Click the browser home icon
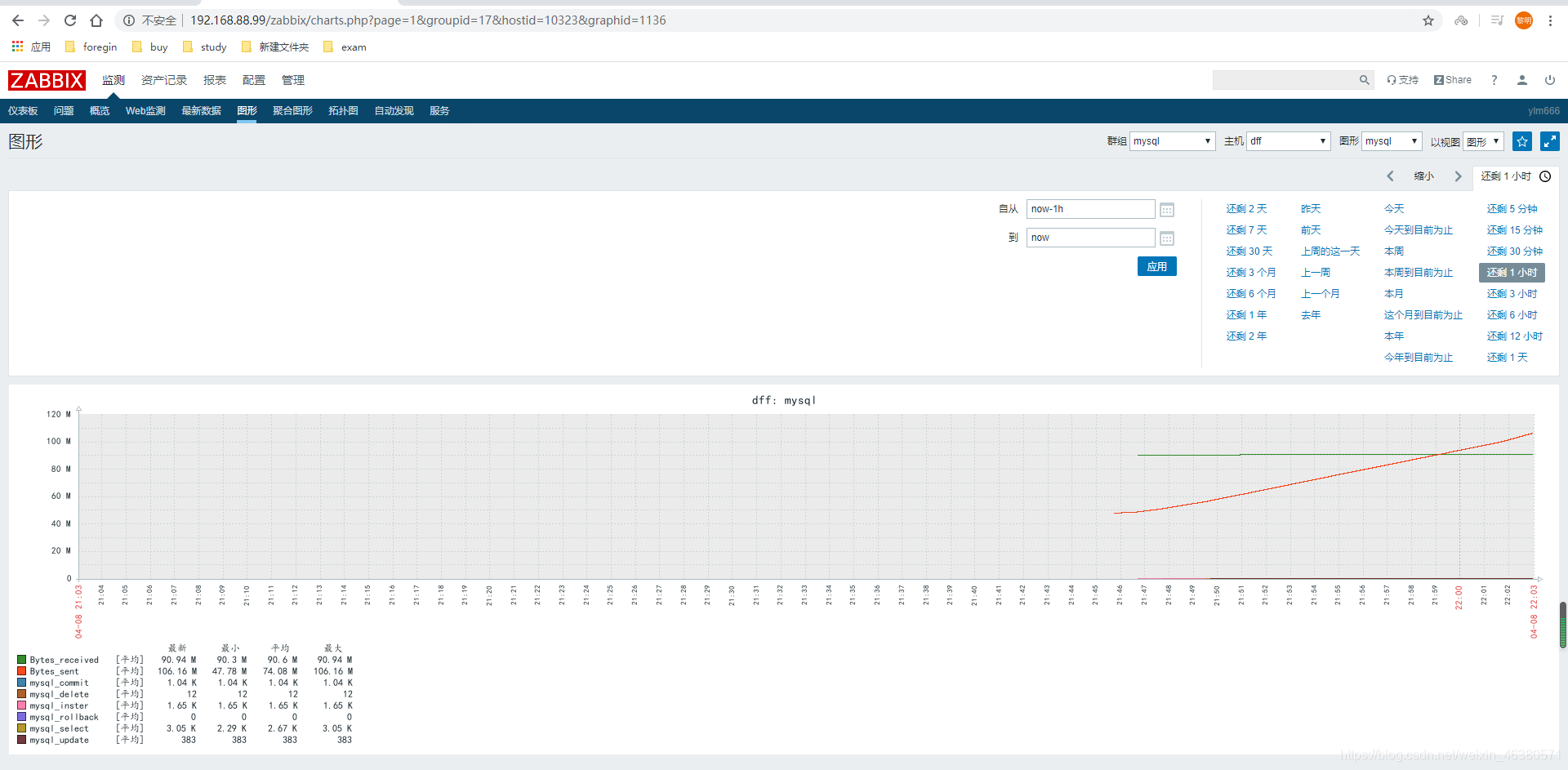Image resolution: width=1568 pixels, height=770 pixels. 96,20
